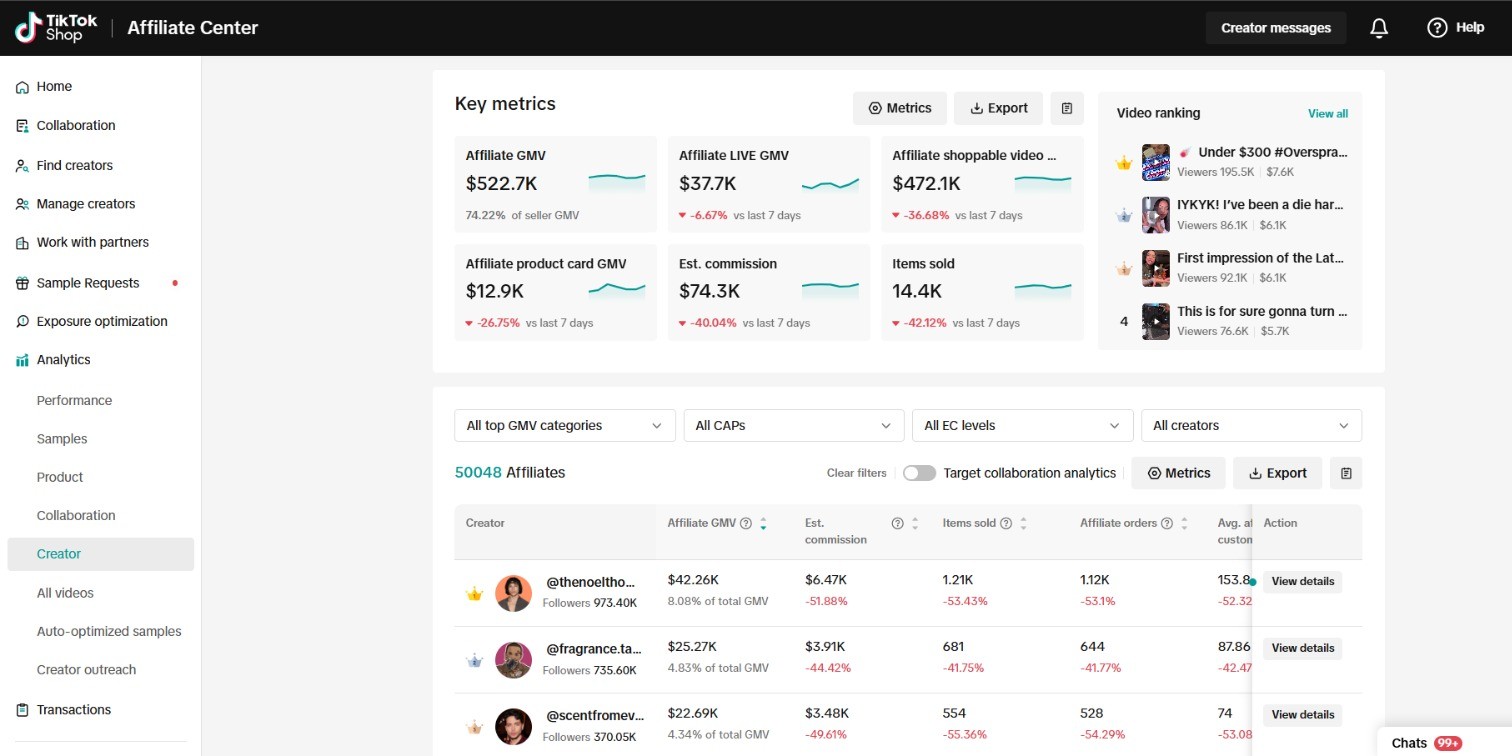
Task: Click the Affiliate GMV info tooltip icon
Action: tap(745, 523)
